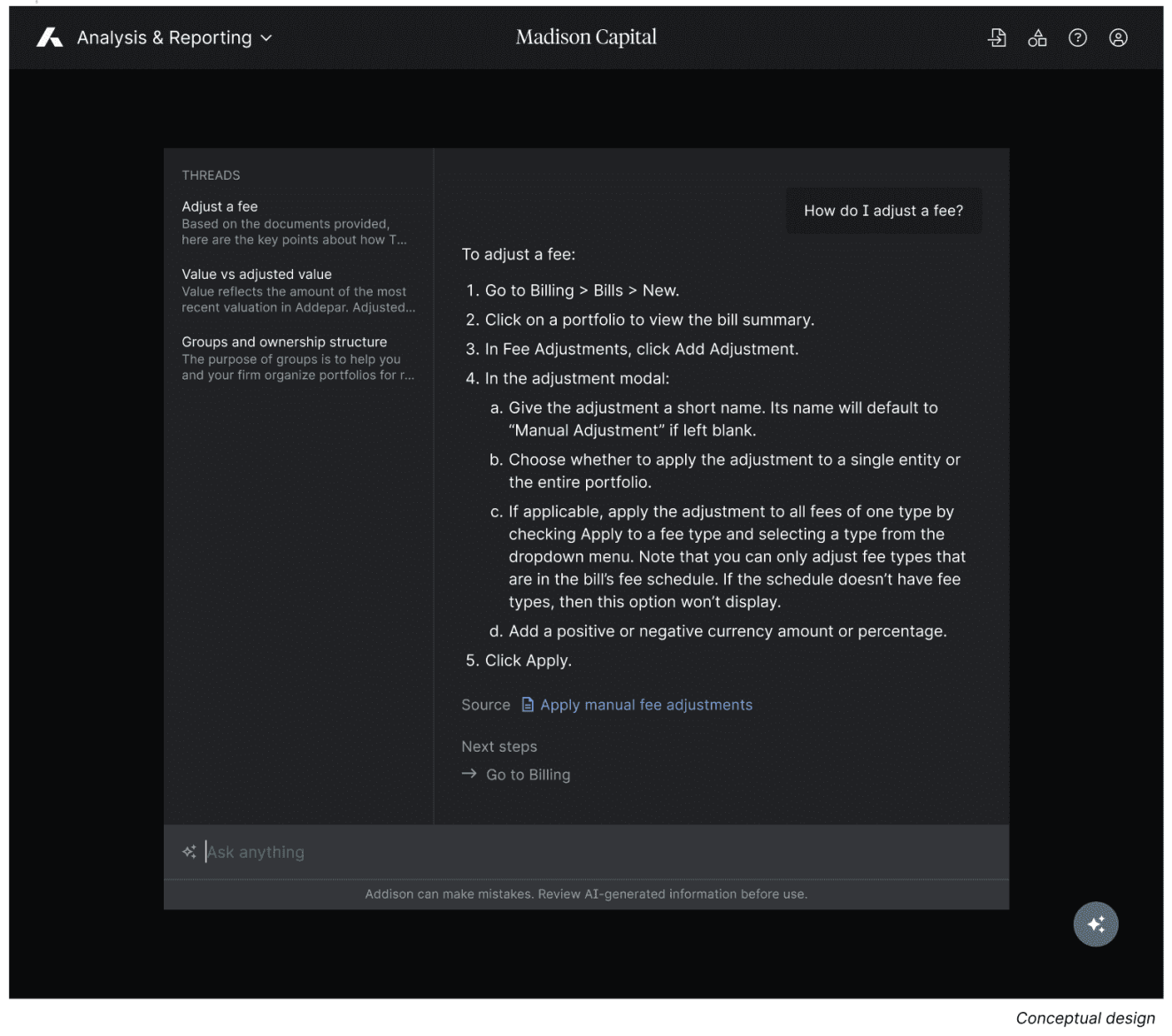Click sub-step 'Add a positive or negative currency amount'

tap(728, 631)
